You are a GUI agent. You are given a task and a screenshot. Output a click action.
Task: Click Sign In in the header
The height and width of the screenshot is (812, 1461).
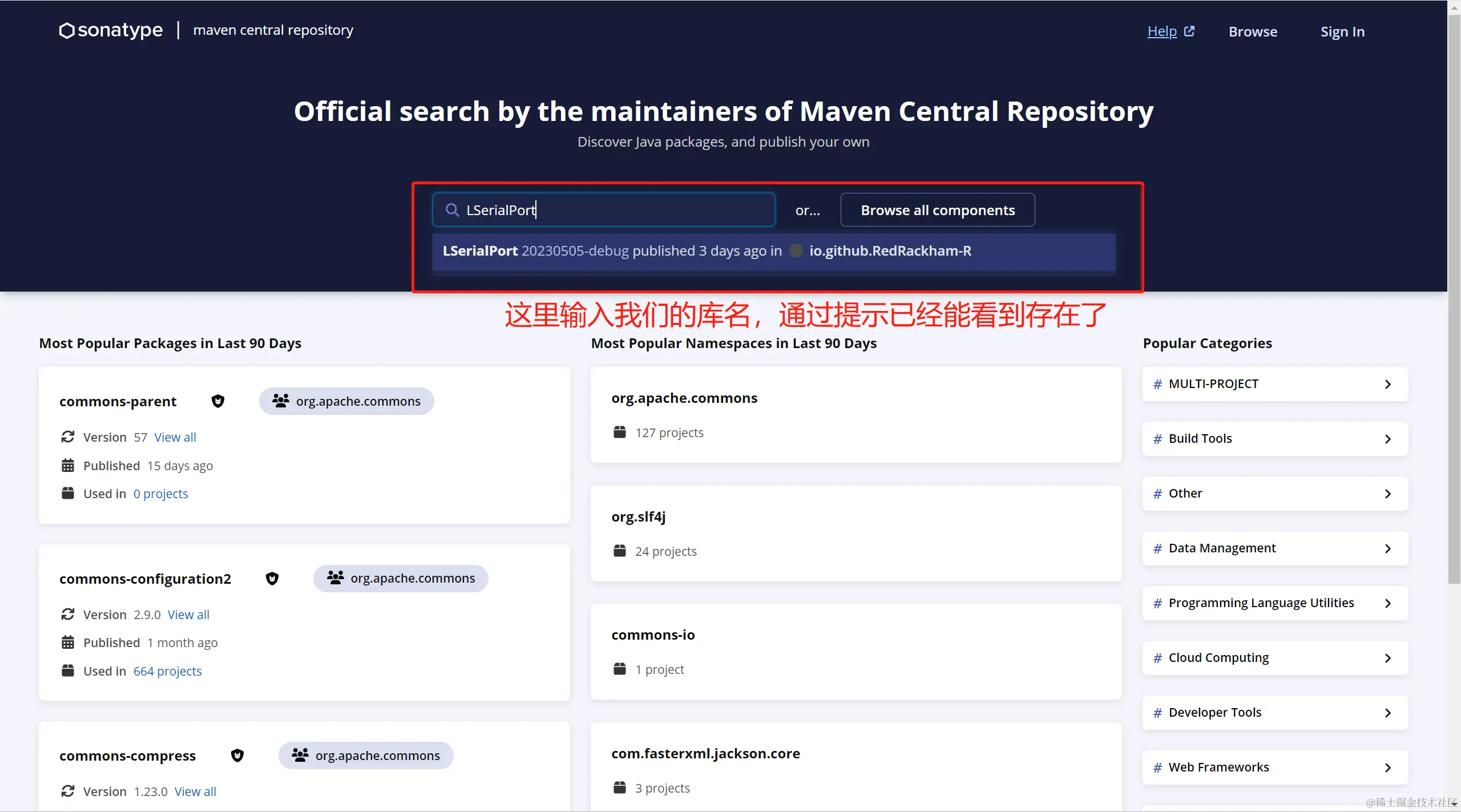[1342, 31]
